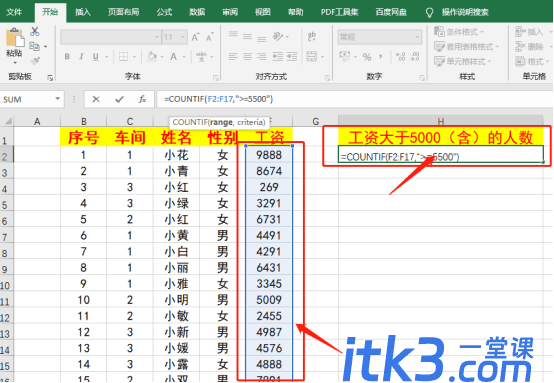The width and height of the screenshot is (554, 383).
Task: Toggle Wrap Text icon
Action: click(312, 36)
